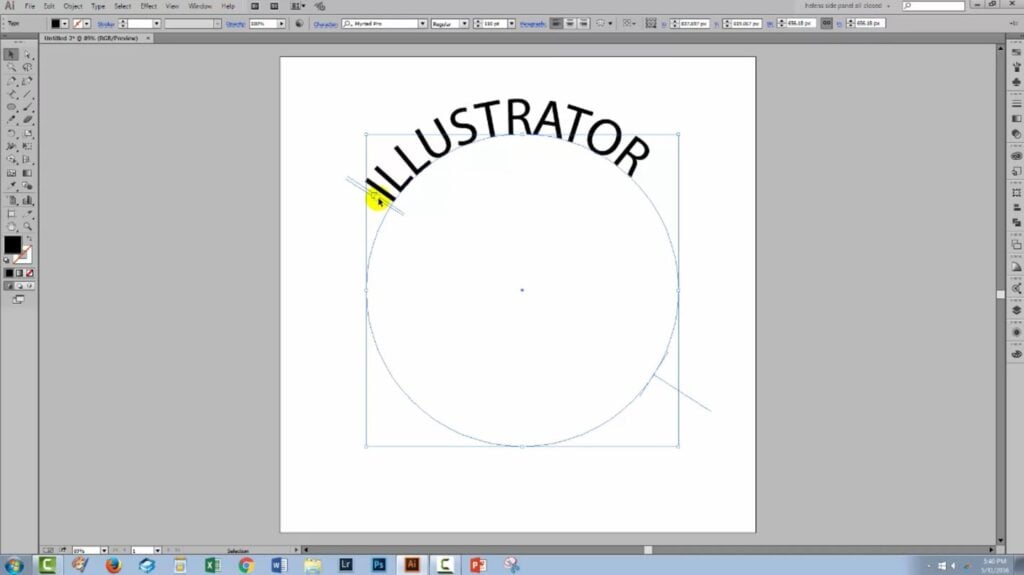Screen dimensions: 1024x575
Task: Toggle constrain width and height proportions link
Action: [x=826, y=24]
